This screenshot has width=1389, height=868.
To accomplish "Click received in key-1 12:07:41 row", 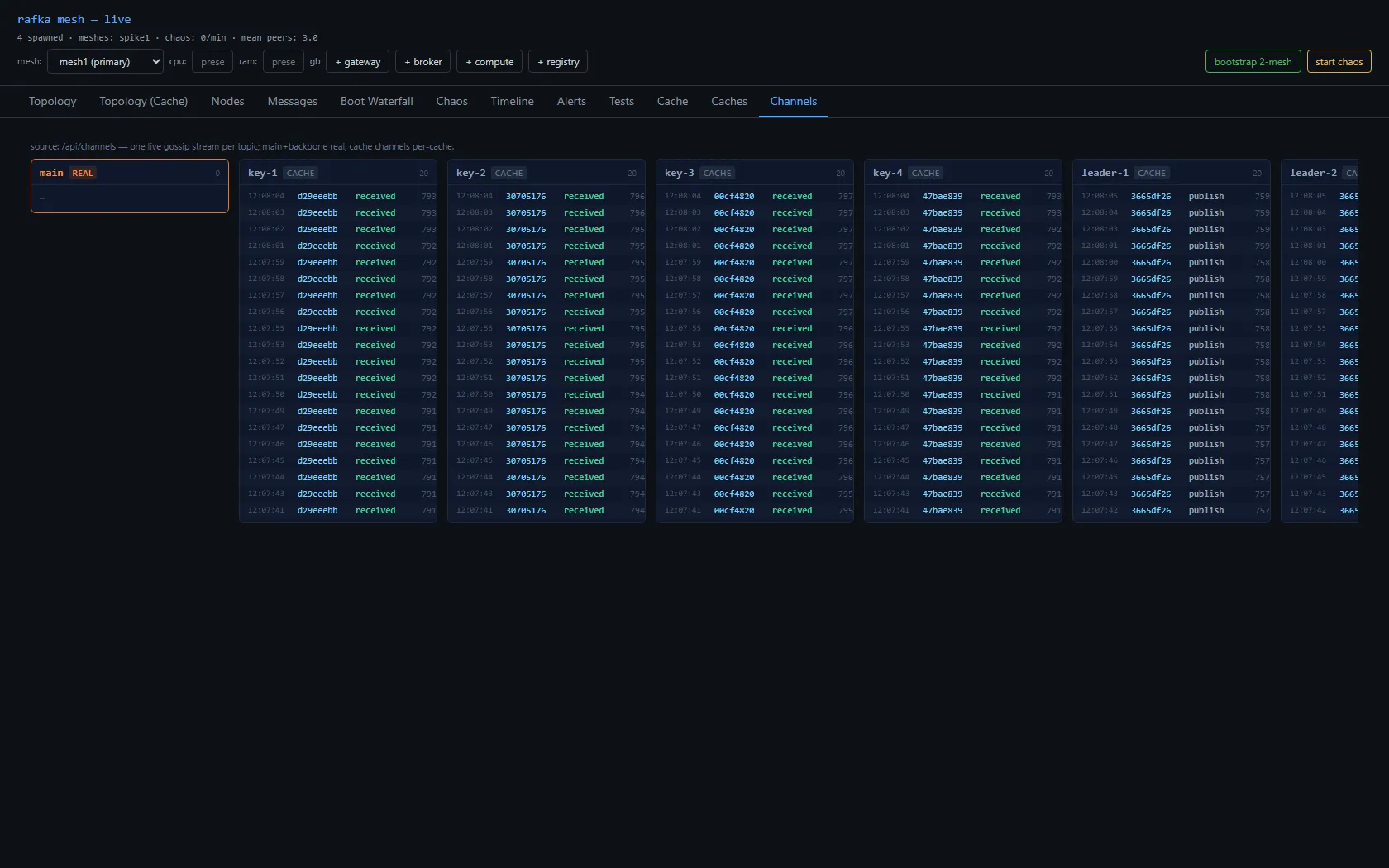I will [x=375, y=510].
